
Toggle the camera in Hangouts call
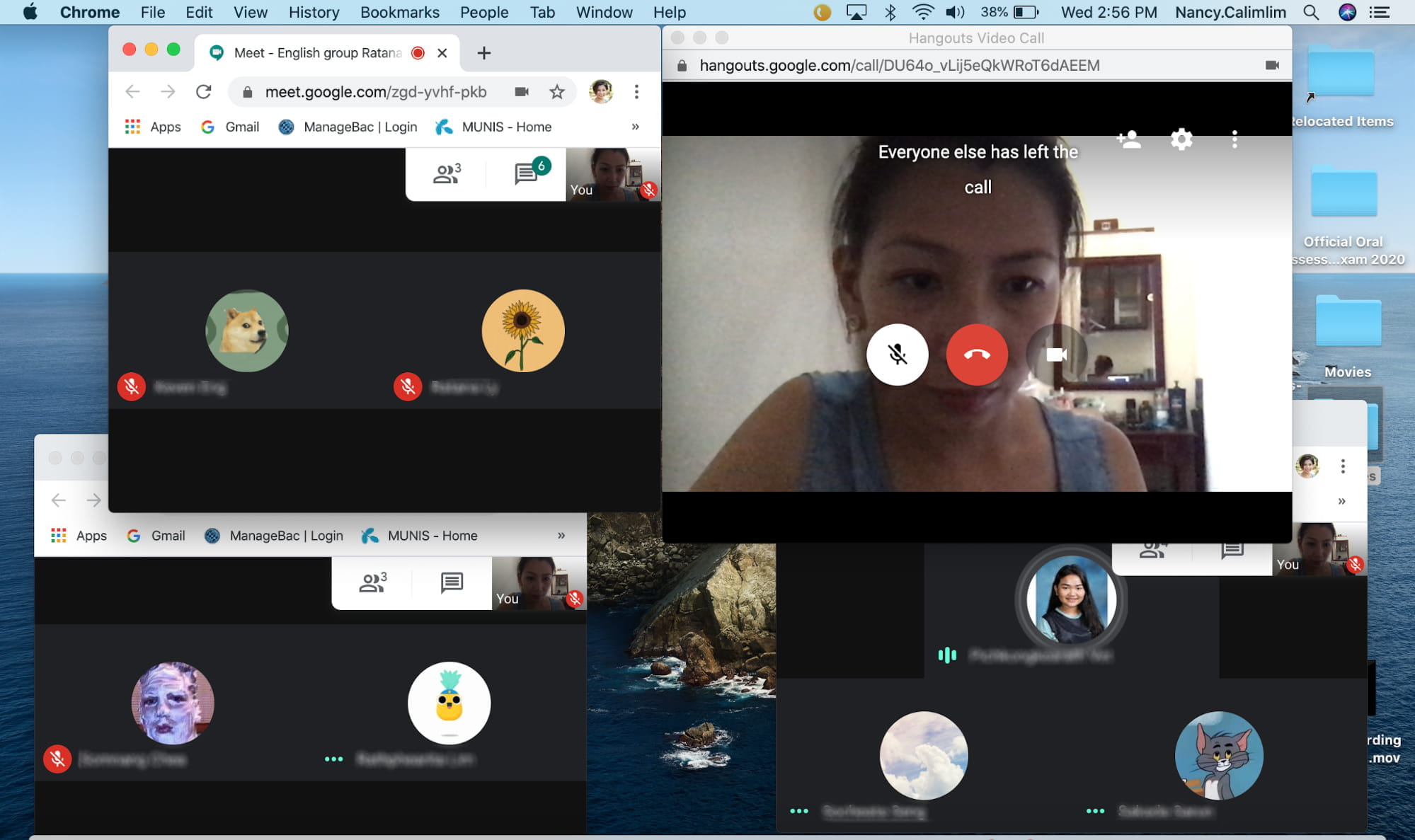click(x=1056, y=355)
